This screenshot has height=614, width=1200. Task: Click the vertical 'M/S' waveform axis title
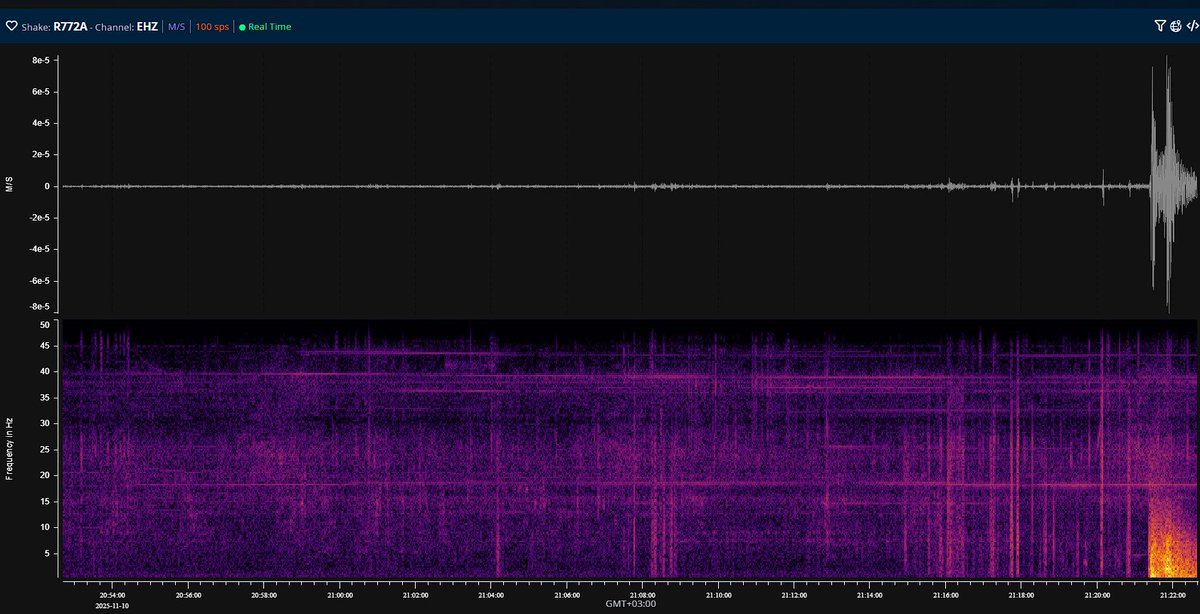pos(10,184)
